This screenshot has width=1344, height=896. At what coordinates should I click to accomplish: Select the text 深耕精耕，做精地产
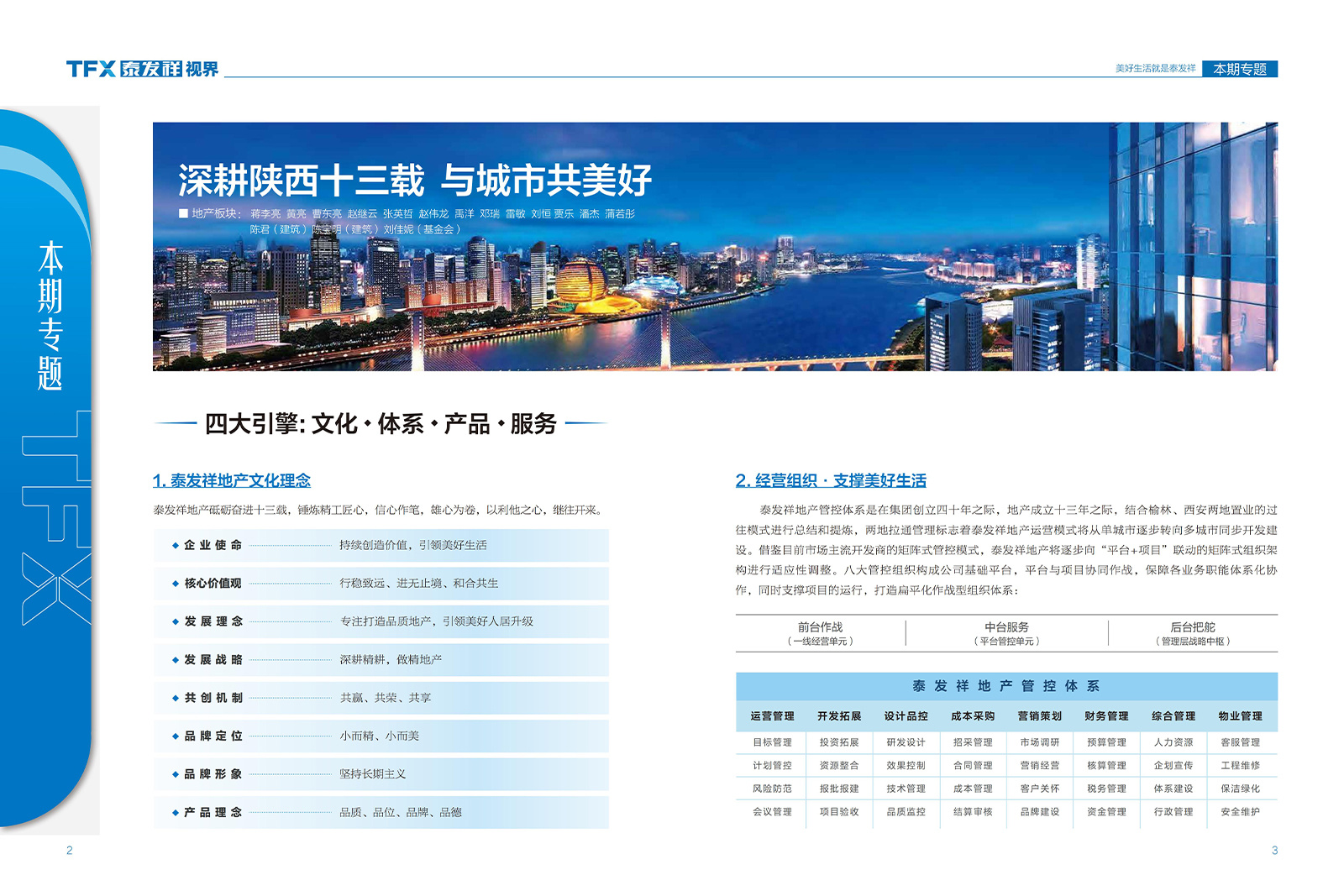click(x=391, y=659)
